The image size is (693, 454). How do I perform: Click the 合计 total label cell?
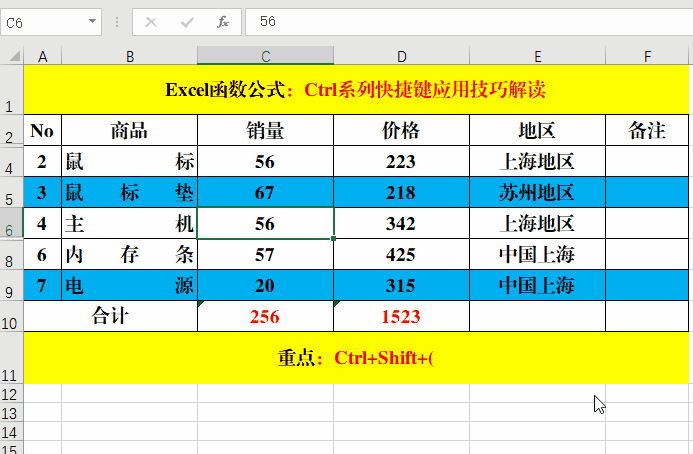(x=110, y=316)
